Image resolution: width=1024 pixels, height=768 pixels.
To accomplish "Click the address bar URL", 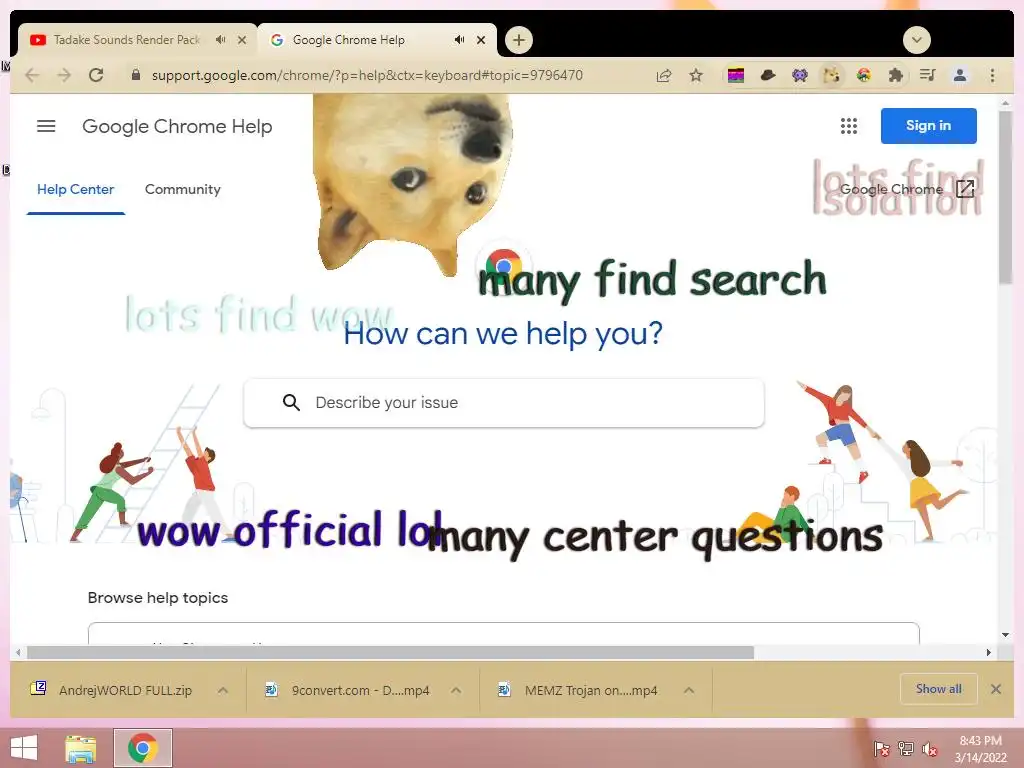I will [x=367, y=76].
